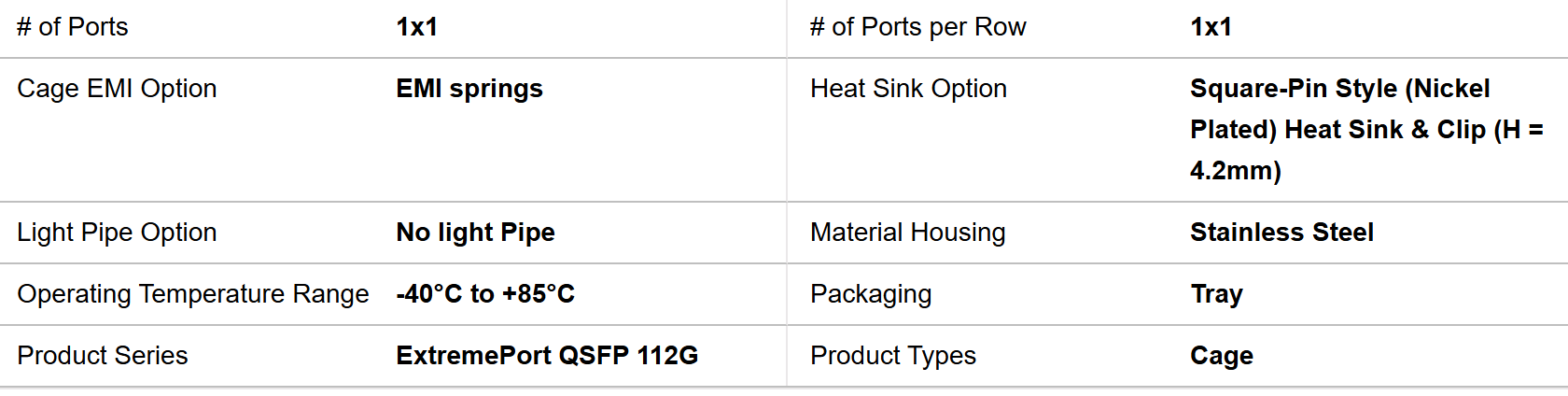Select the 'Tray' packaging value

coord(1216,294)
